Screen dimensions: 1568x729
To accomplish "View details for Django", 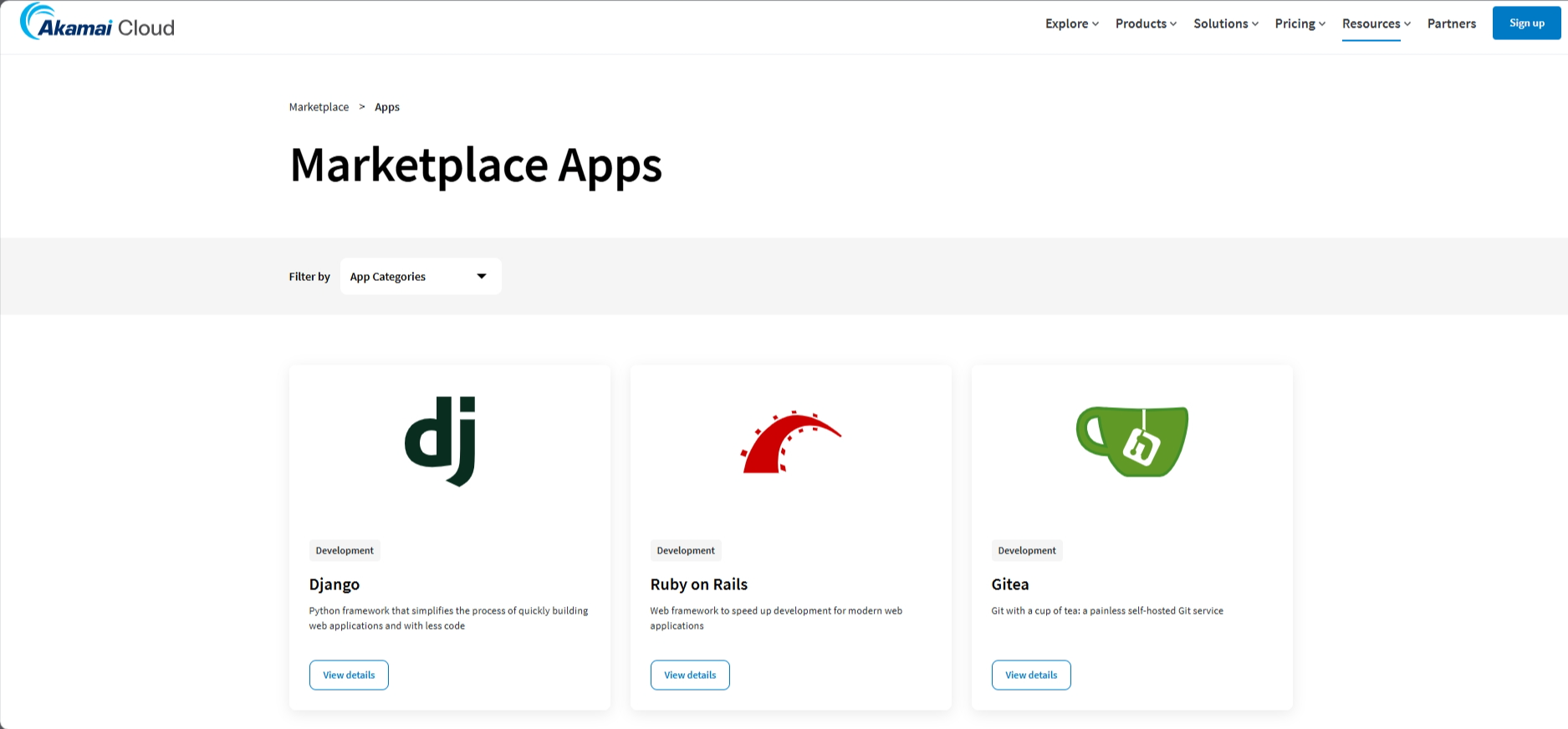I will coord(349,675).
